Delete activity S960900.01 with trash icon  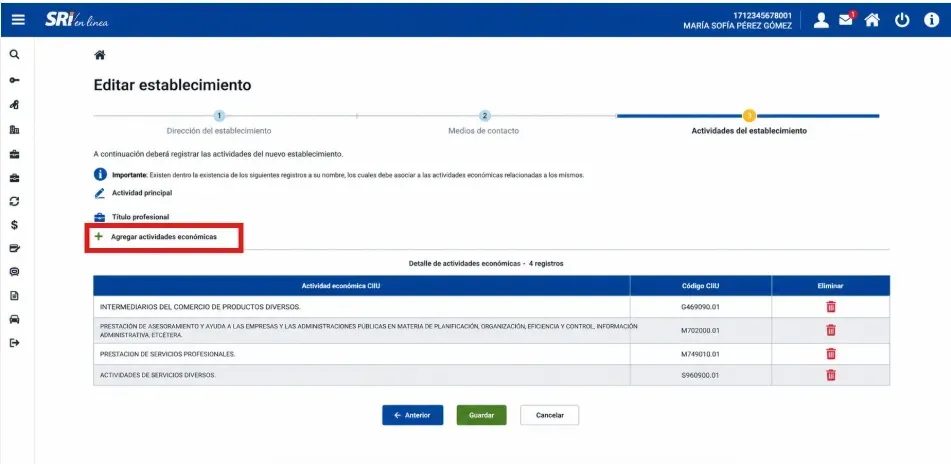click(831, 375)
